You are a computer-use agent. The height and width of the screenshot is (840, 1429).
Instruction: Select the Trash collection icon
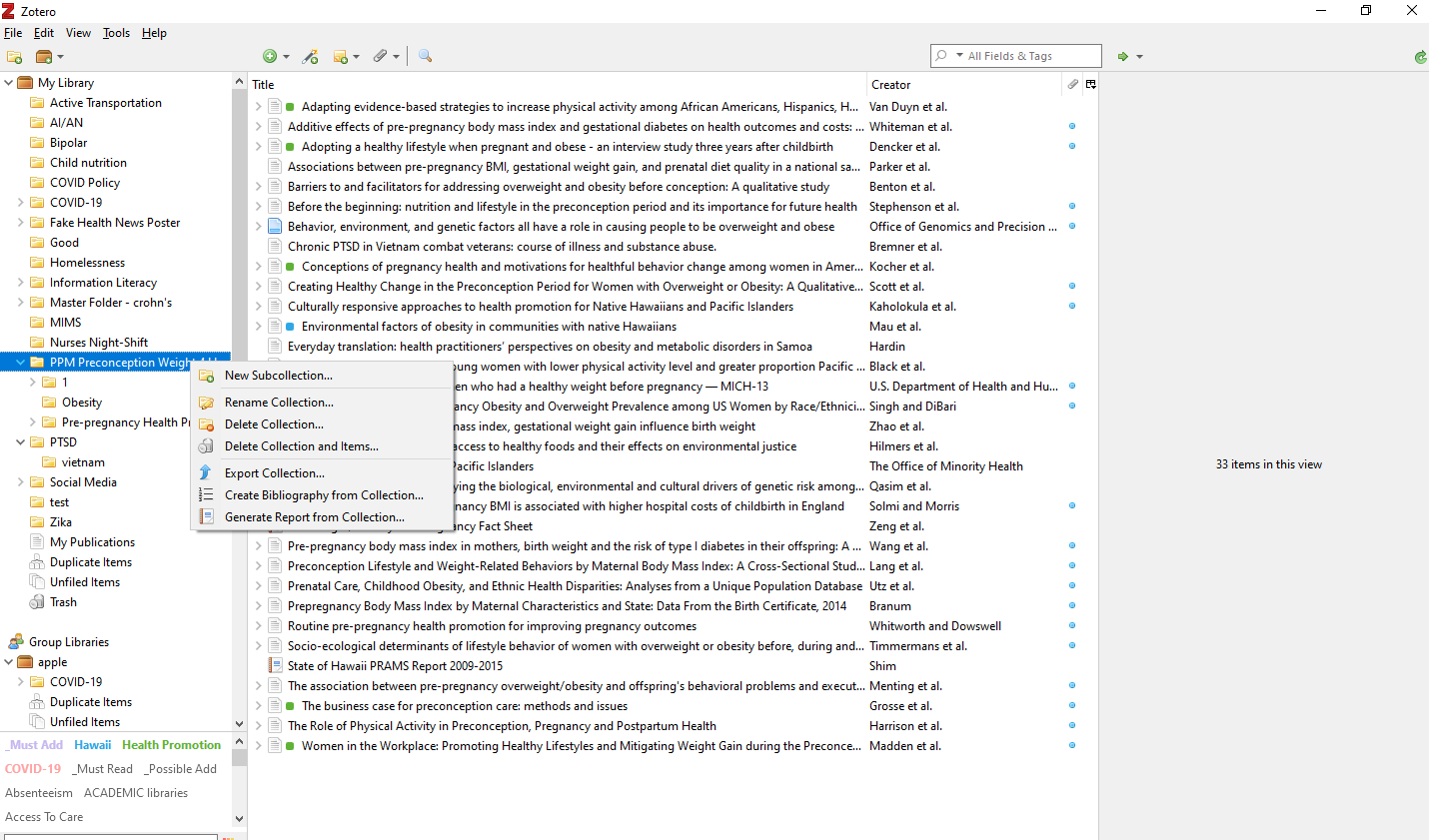click(x=37, y=602)
